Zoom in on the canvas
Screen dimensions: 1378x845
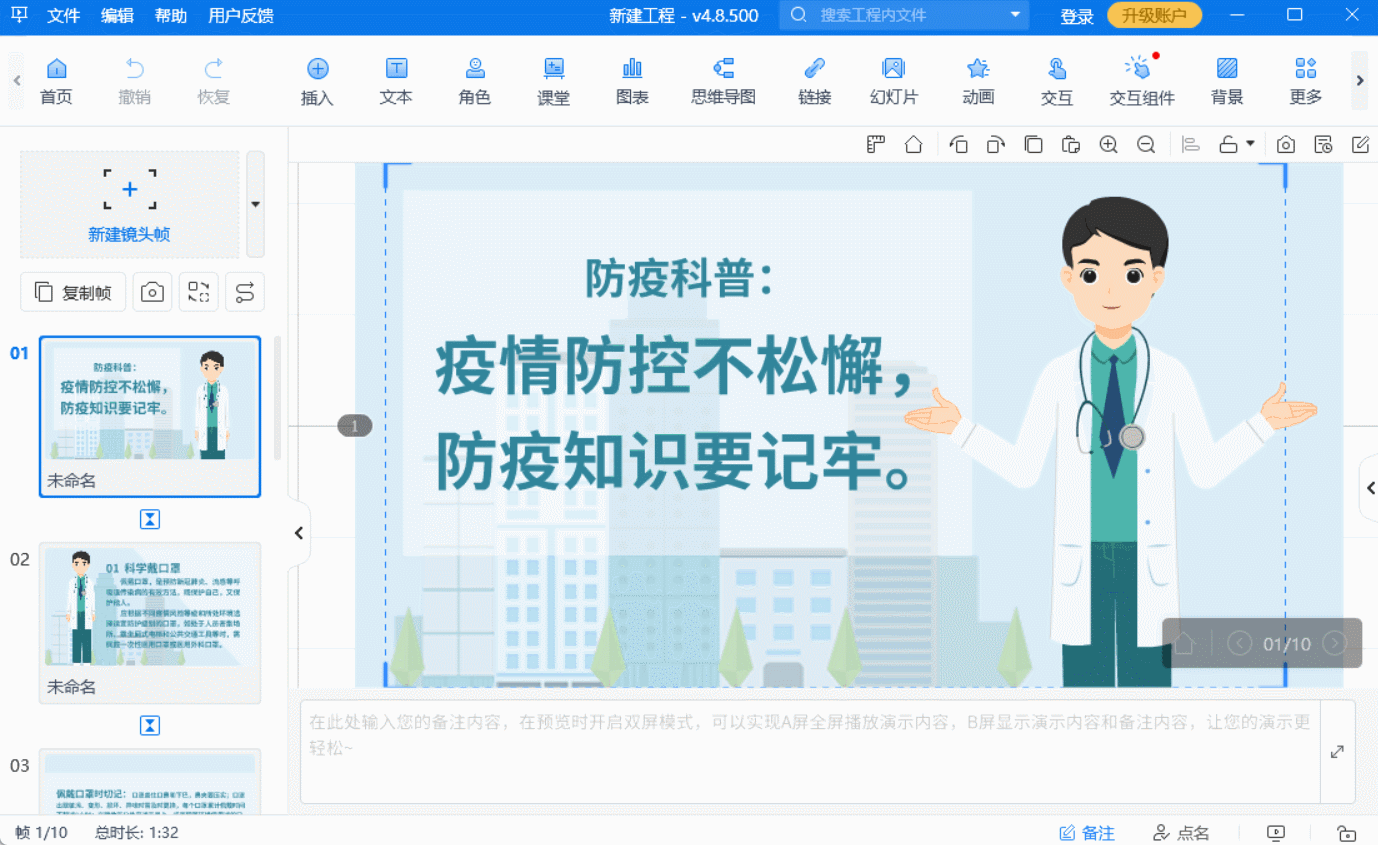[x=1108, y=144]
